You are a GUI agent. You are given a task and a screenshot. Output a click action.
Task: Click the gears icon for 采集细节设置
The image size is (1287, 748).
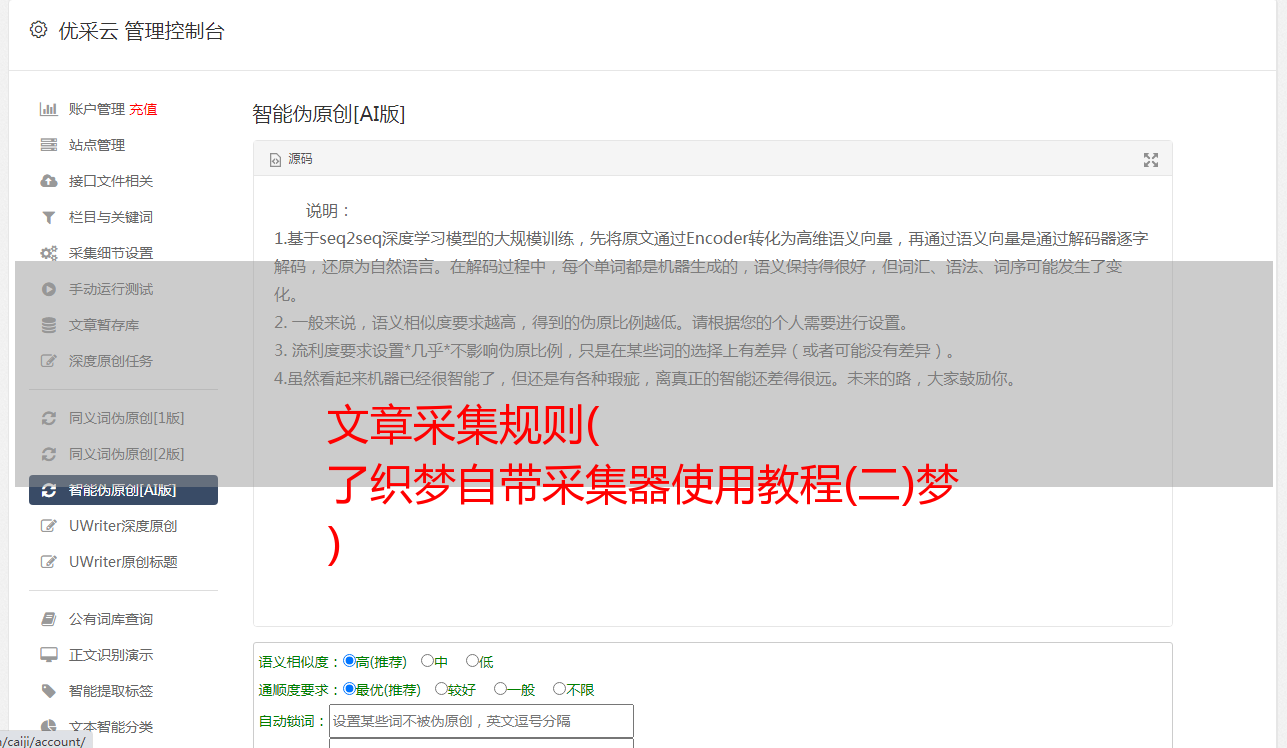click(x=48, y=253)
